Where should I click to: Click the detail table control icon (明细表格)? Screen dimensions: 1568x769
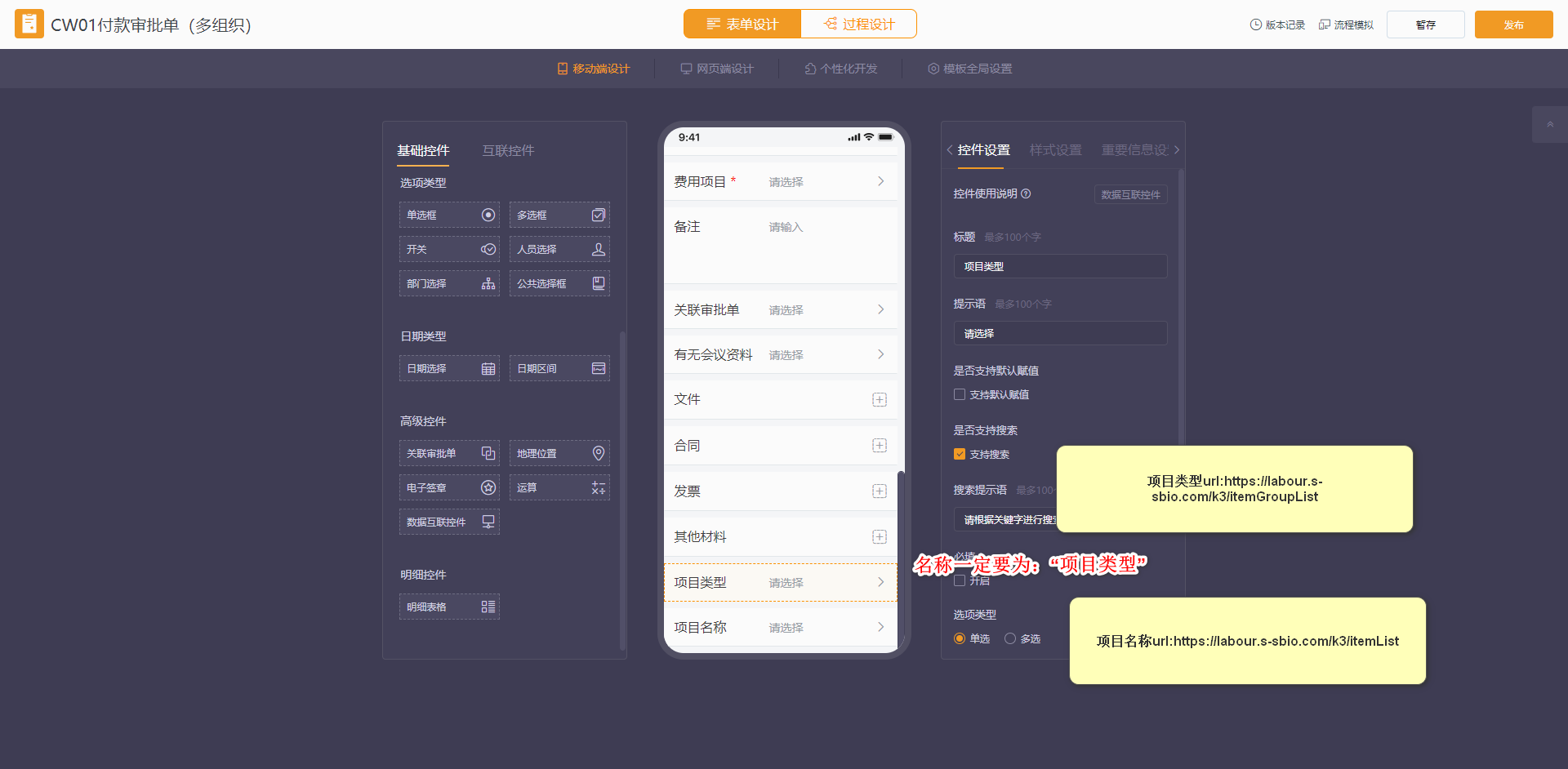click(x=488, y=607)
